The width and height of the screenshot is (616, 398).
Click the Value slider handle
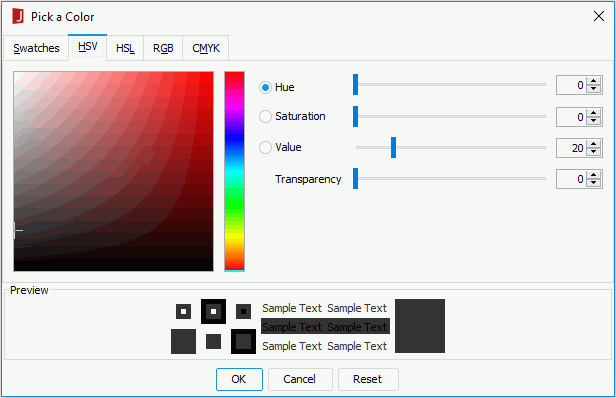[393, 148]
